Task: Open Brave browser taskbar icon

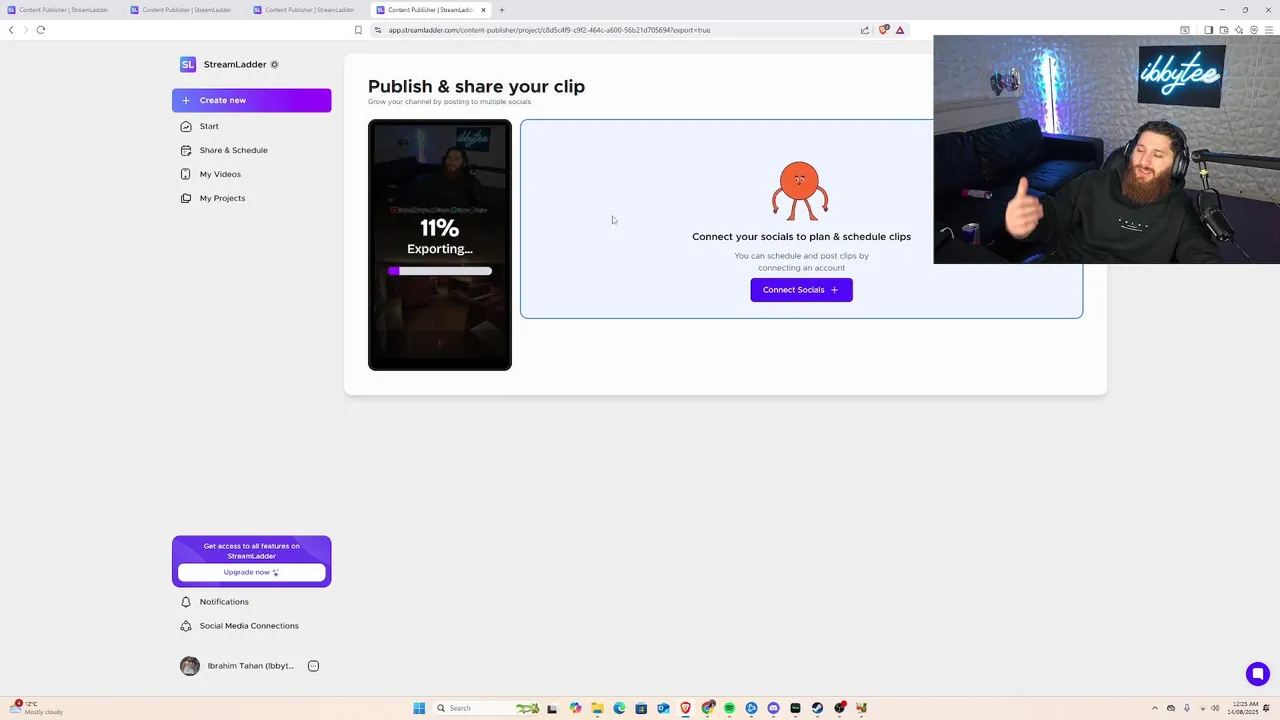Action: [685, 708]
